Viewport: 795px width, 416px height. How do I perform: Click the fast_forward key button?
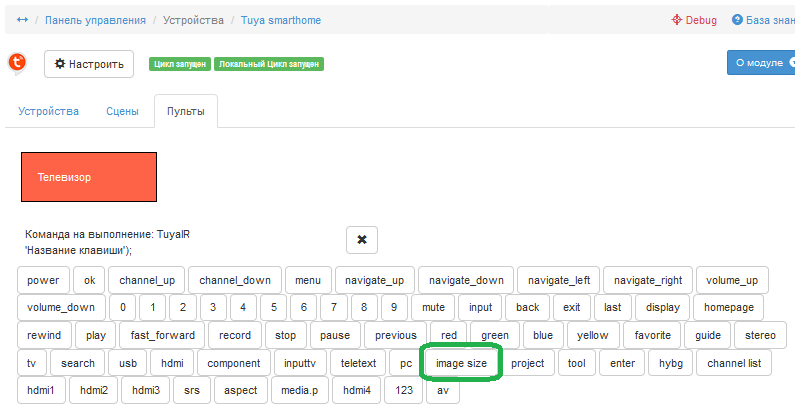click(162, 335)
